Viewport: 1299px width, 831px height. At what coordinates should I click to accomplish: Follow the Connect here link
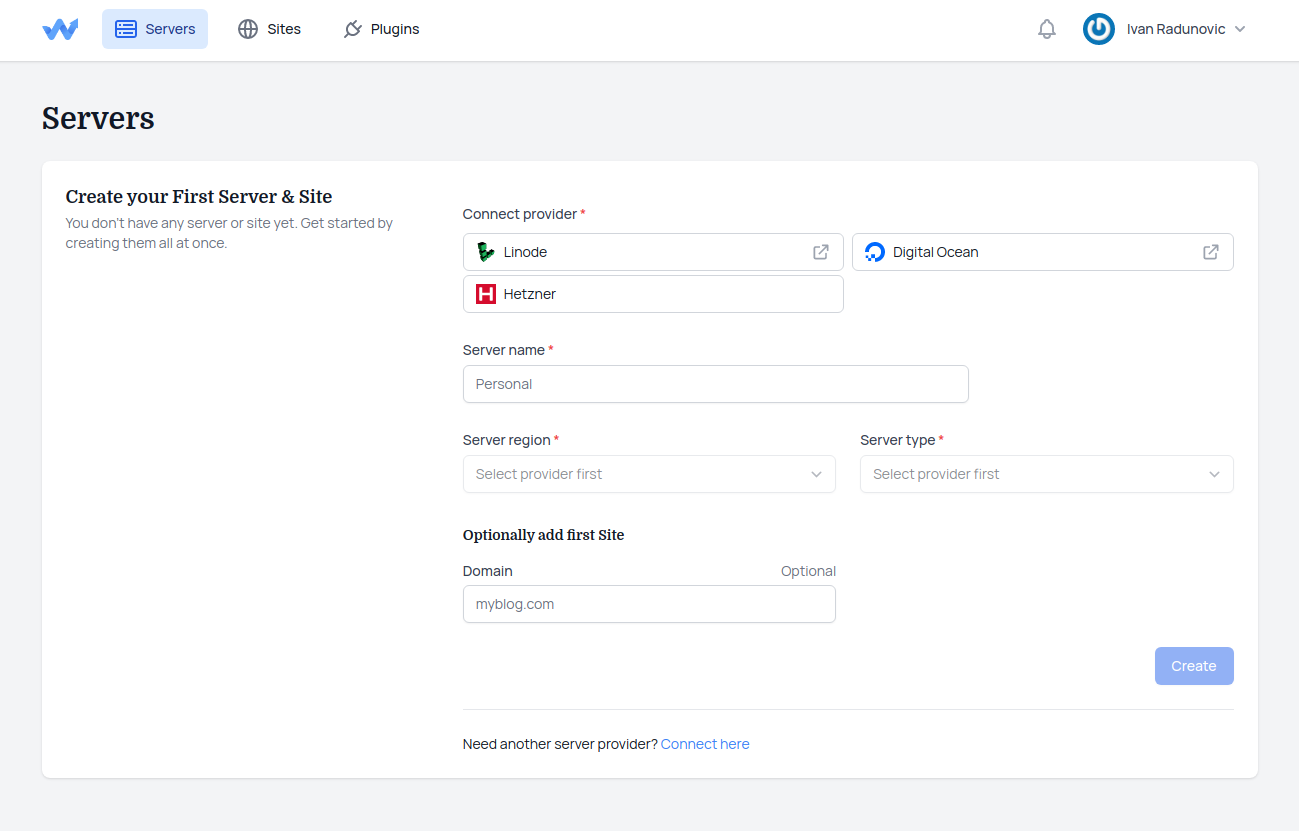705,744
